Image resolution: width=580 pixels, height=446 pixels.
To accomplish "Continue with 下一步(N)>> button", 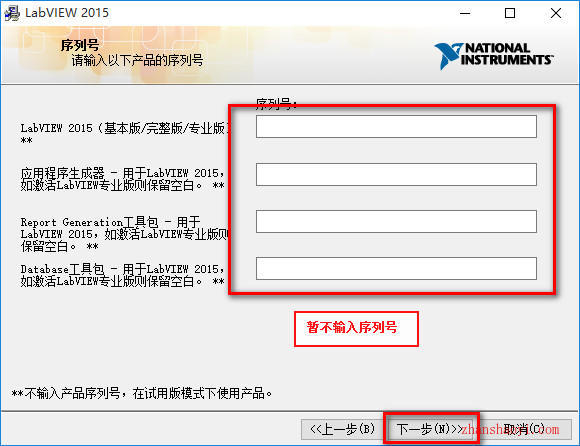I will pos(430,429).
